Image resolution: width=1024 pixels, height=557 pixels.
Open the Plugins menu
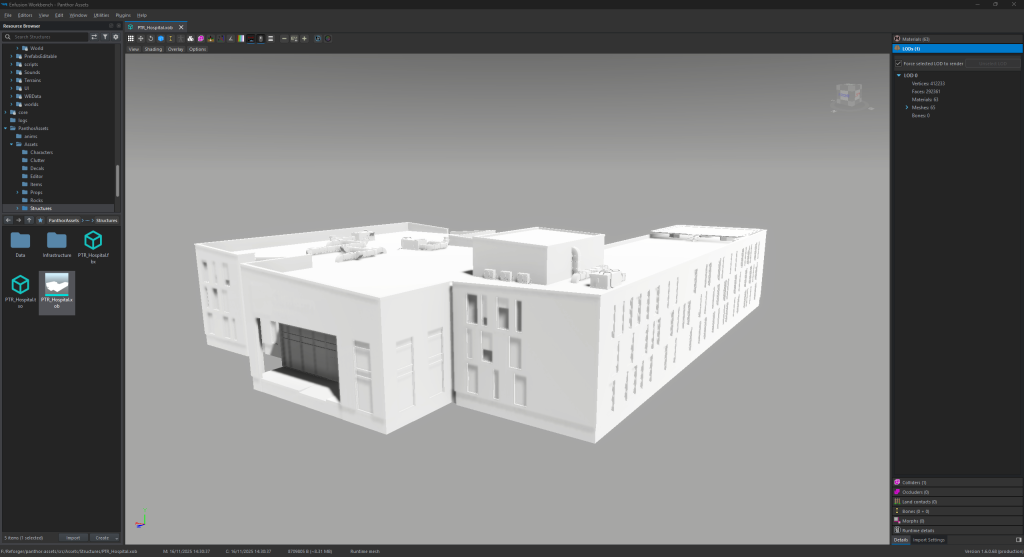(x=122, y=15)
